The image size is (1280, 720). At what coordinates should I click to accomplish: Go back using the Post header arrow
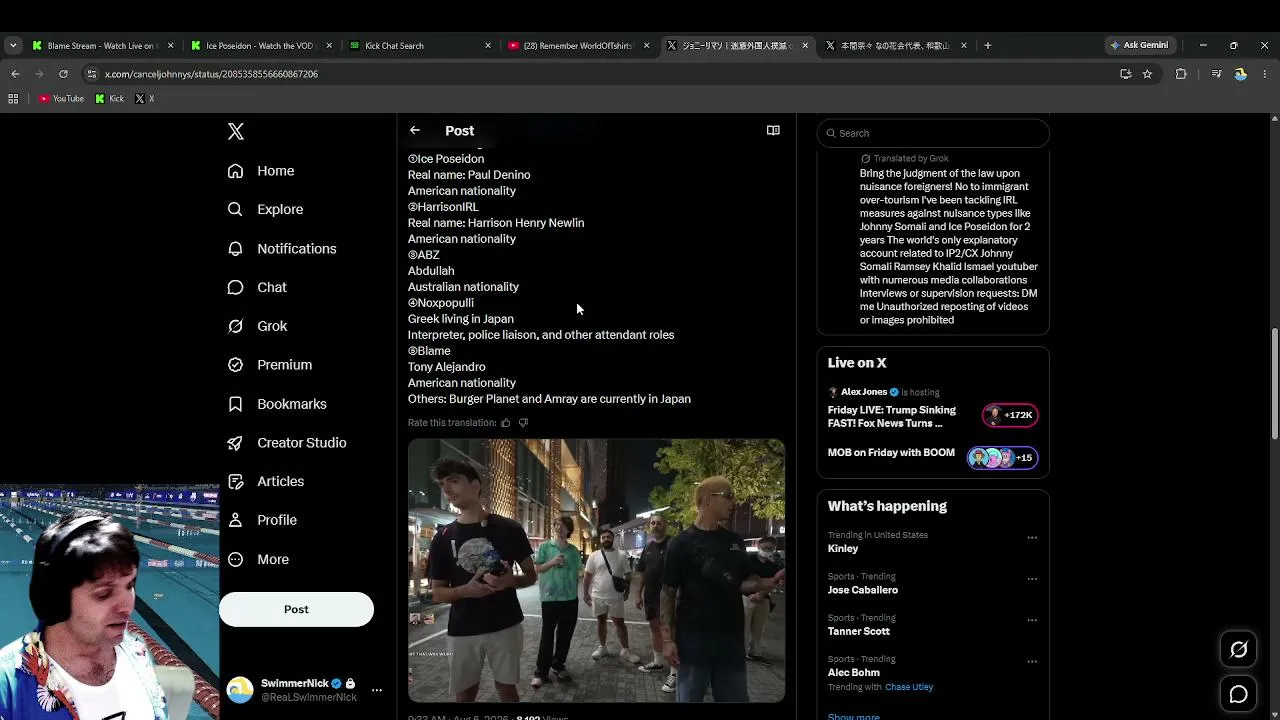click(415, 131)
